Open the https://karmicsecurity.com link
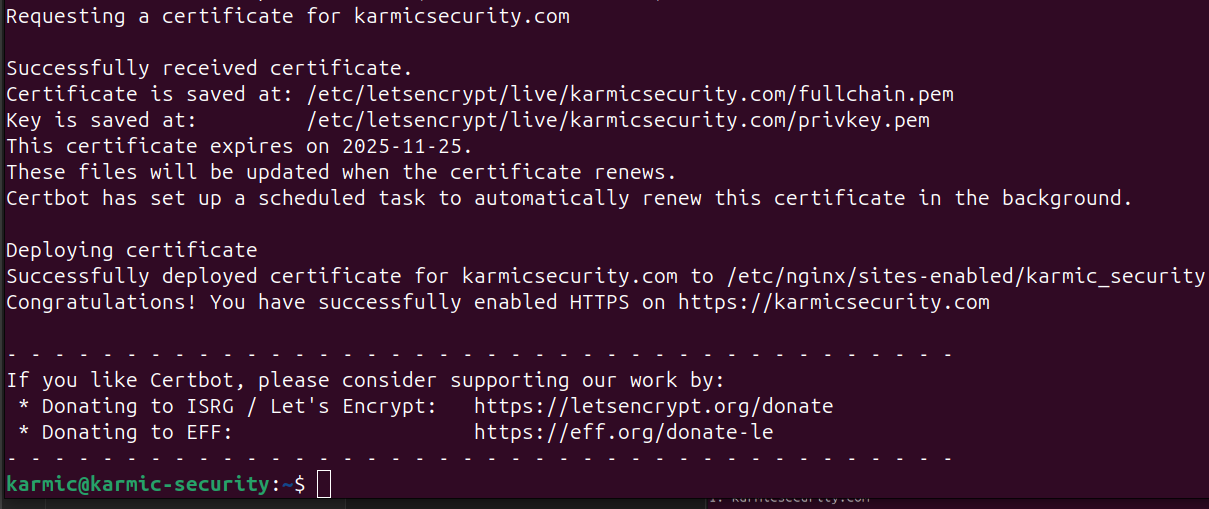The width and height of the screenshot is (1209, 509). pos(834,302)
